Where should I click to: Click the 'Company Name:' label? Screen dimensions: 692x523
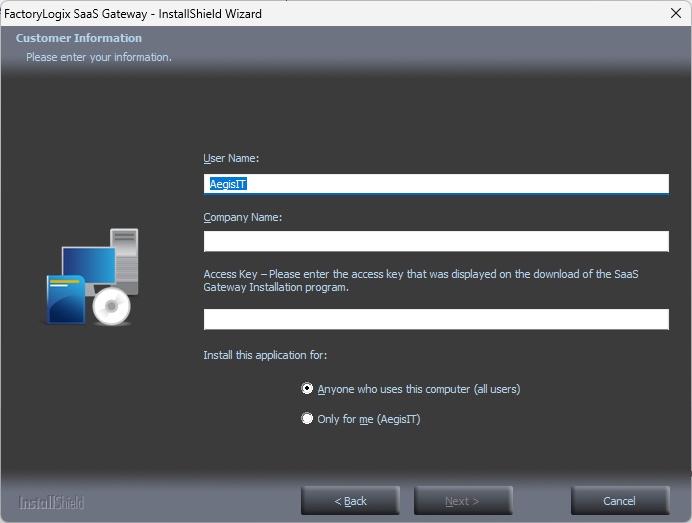tap(242, 217)
